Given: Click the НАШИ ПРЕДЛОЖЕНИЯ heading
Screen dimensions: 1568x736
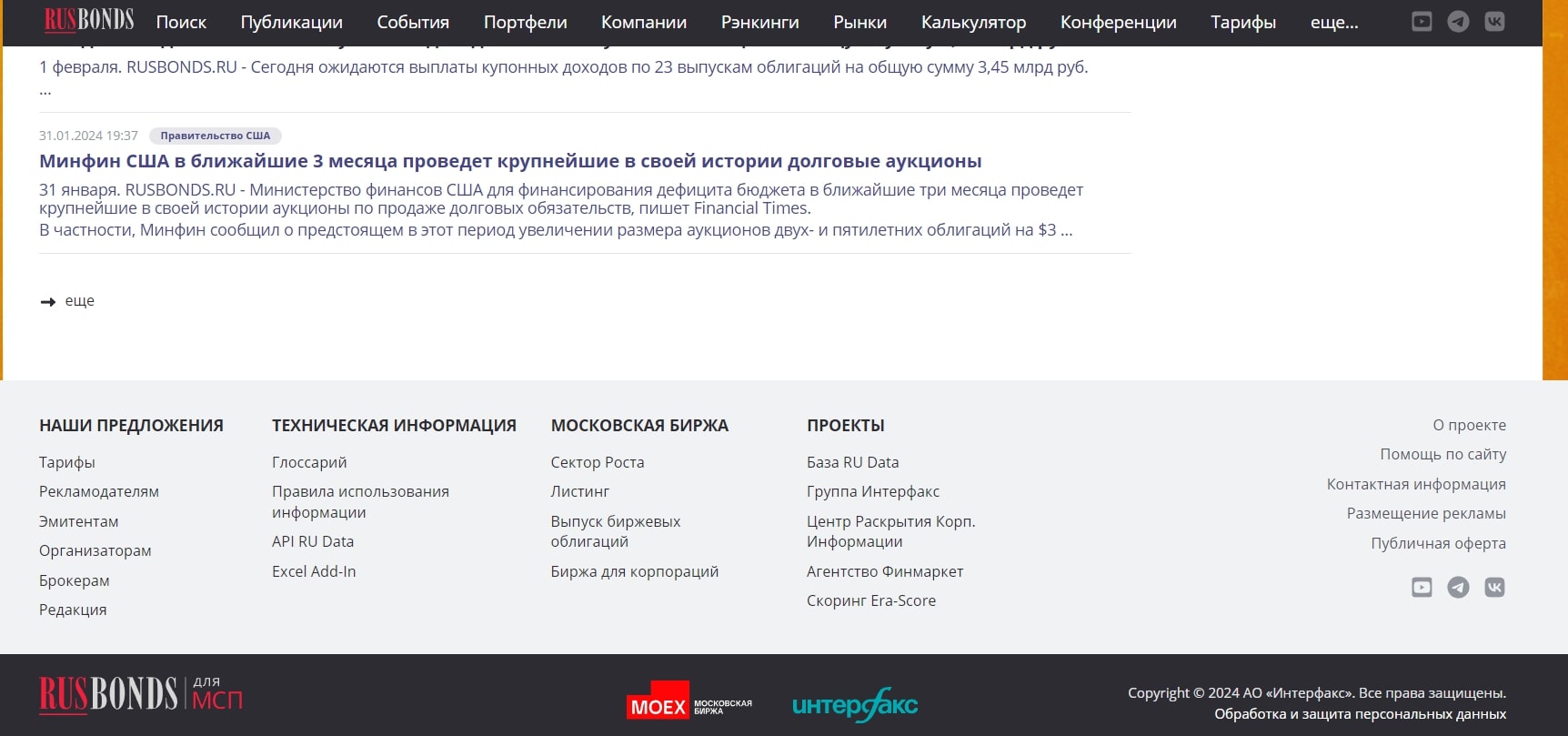Looking at the screenshot, I should tap(131, 425).
